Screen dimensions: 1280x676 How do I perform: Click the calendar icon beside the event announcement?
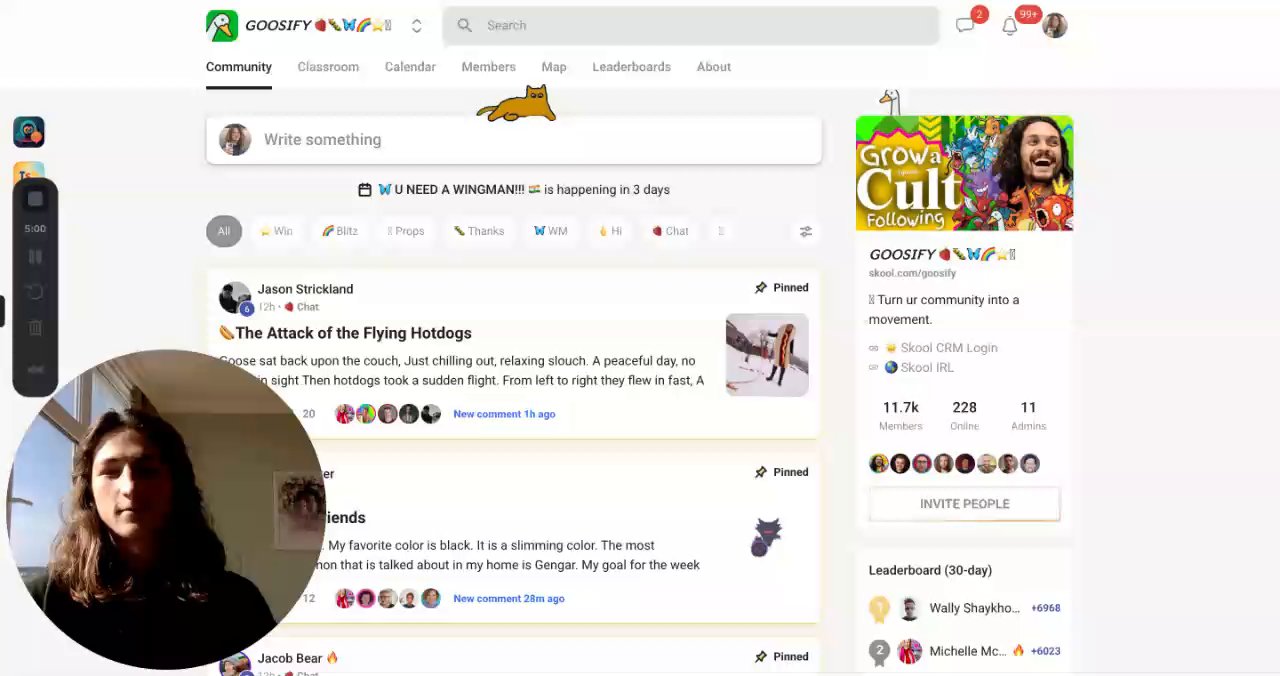click(x=365, y=190)
